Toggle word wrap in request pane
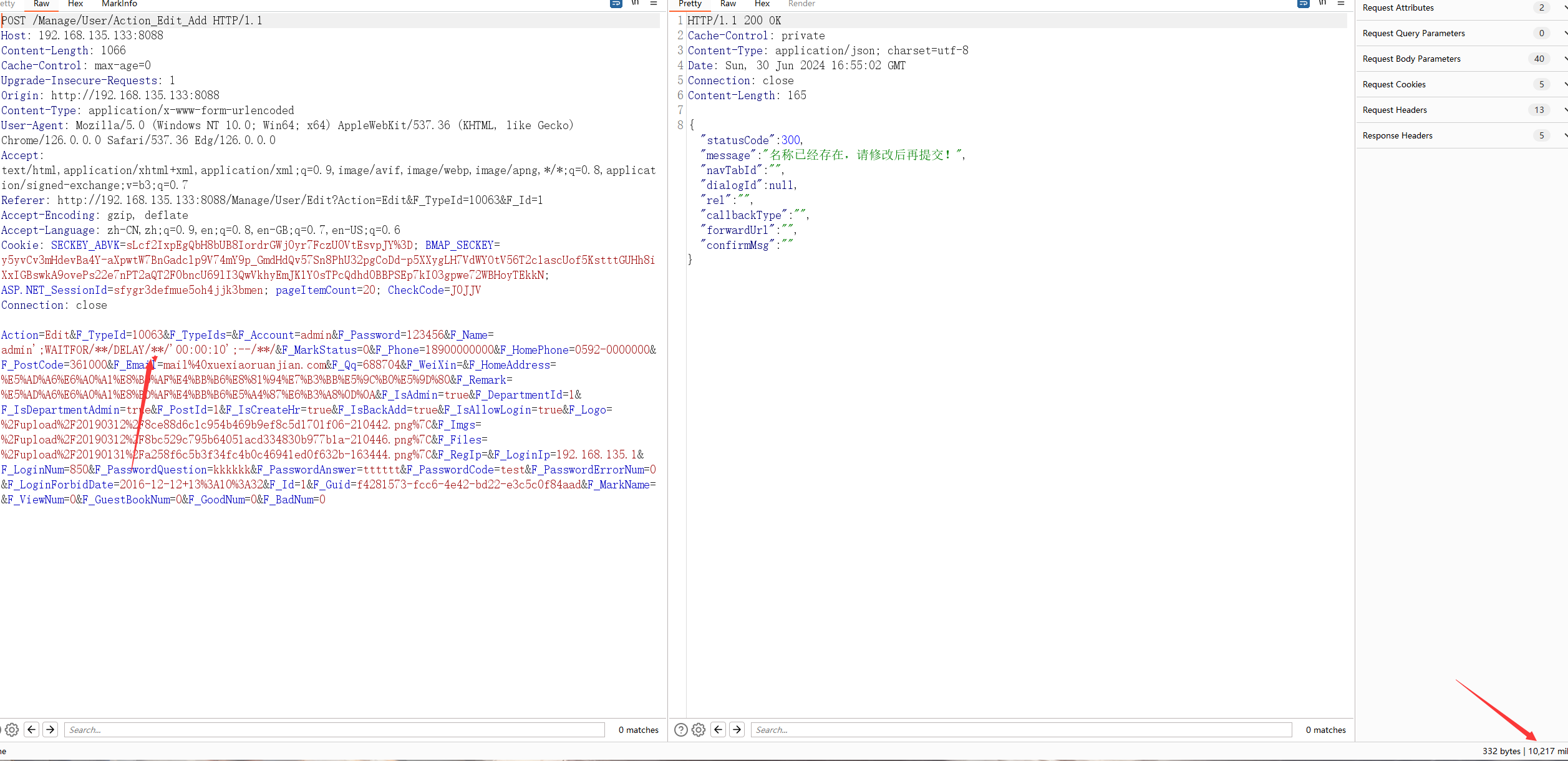The height and width of the screenshot is (761, 1568). 616,4
